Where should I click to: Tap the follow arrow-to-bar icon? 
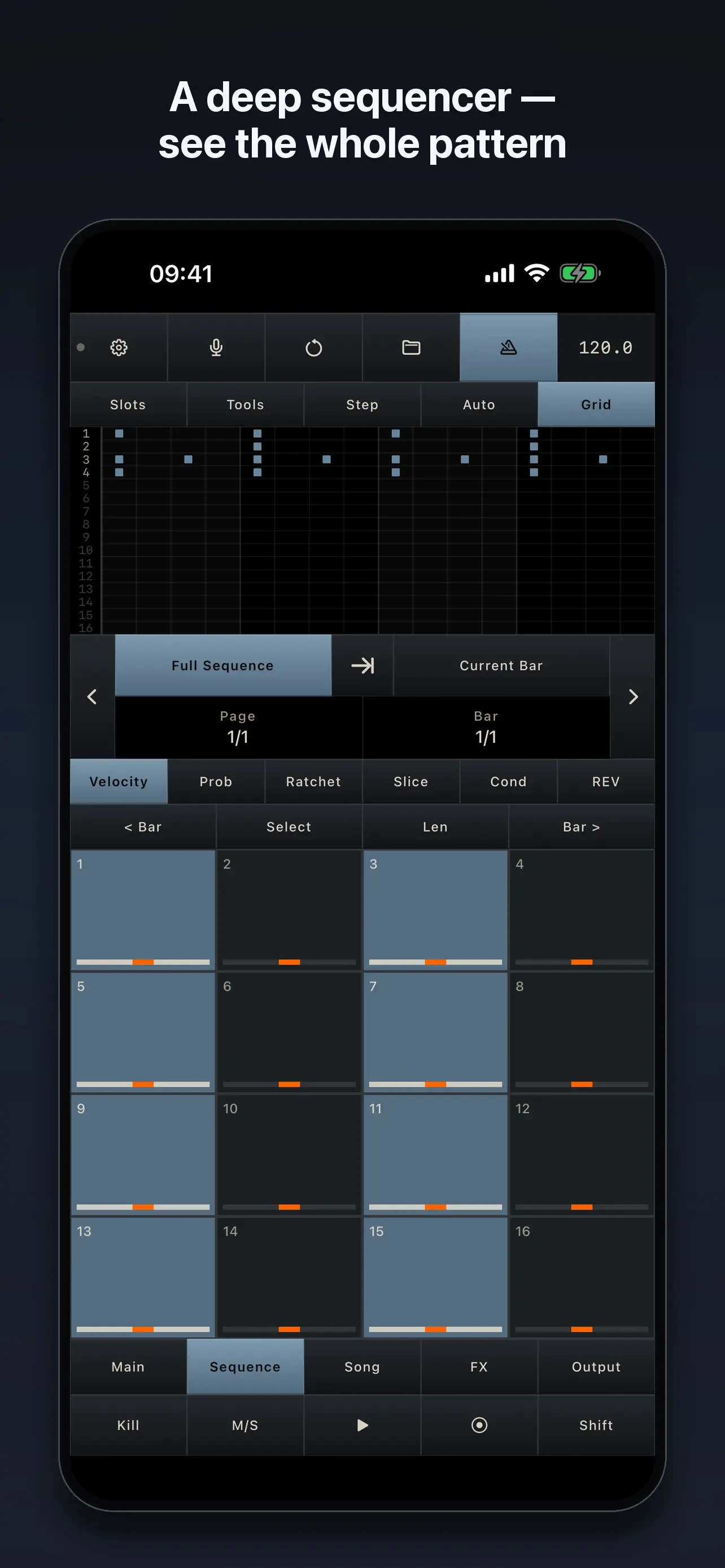tap(363, 665)
